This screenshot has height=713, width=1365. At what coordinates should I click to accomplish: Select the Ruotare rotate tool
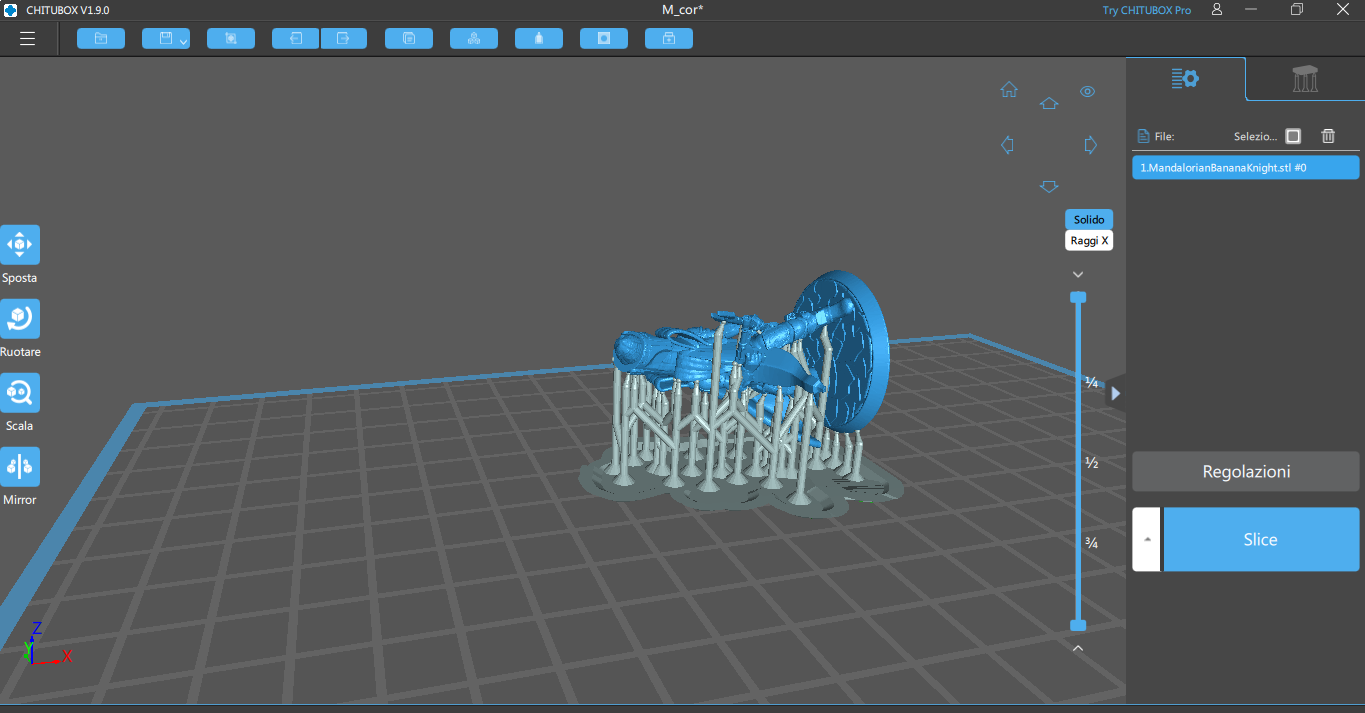point(20,318)
